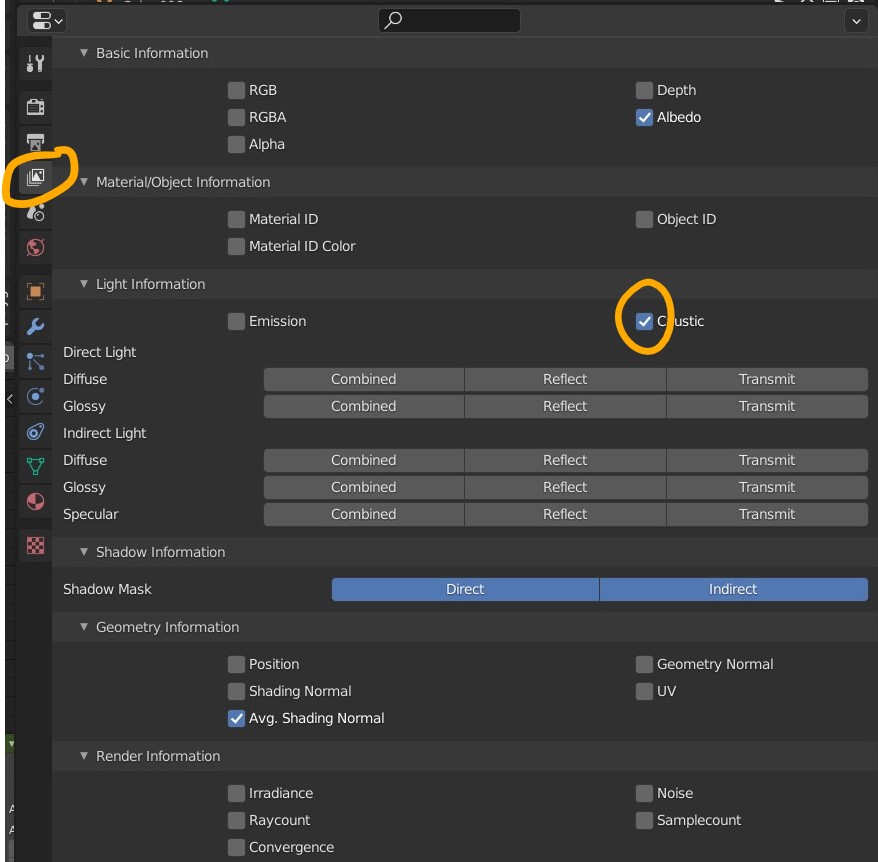Enable the Emission checkbox
The image size is (878, 862).
(x=237, y=322)
